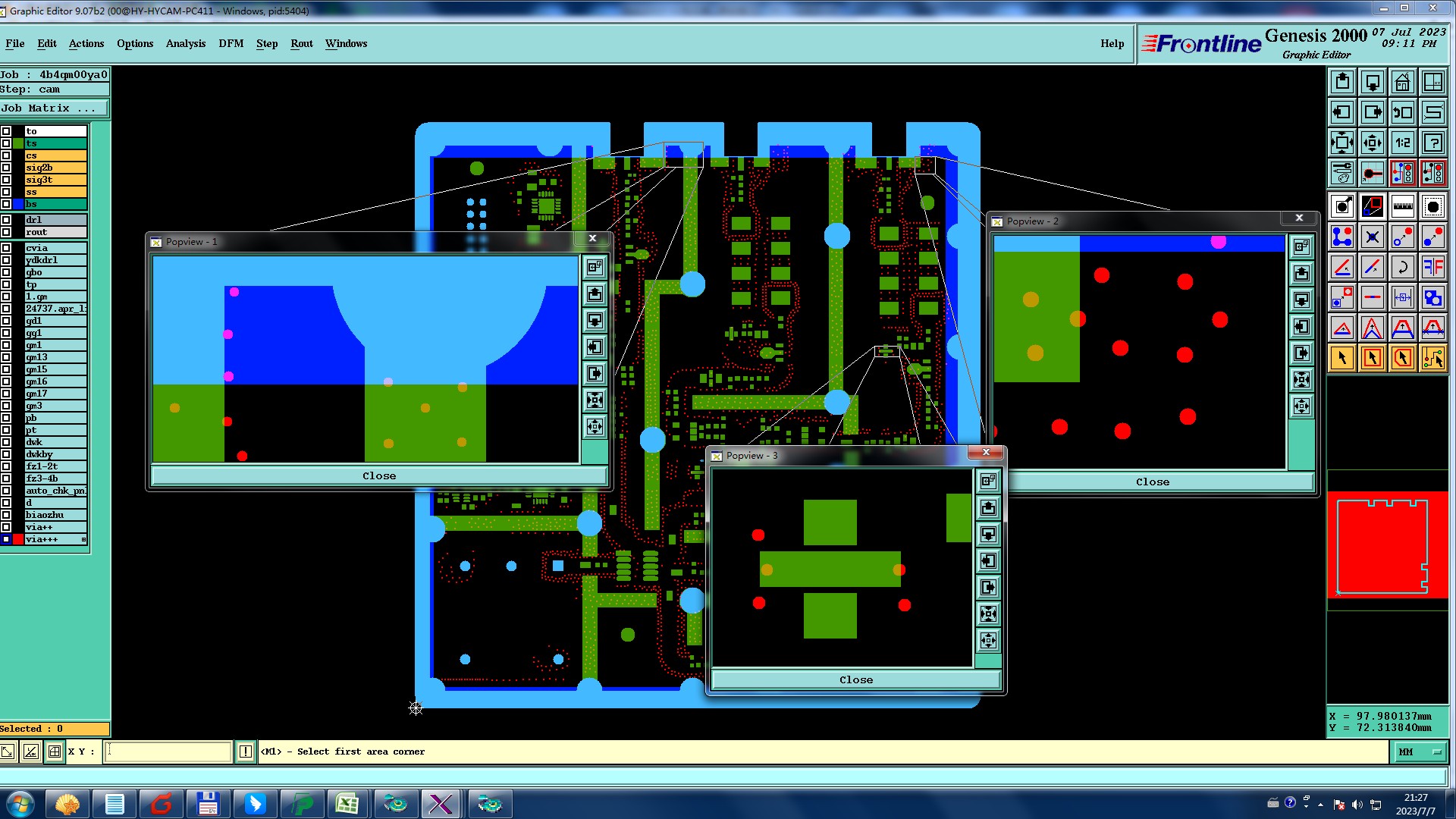
Task: Choose the polygon area select pointer tool
Action: 1402,358
